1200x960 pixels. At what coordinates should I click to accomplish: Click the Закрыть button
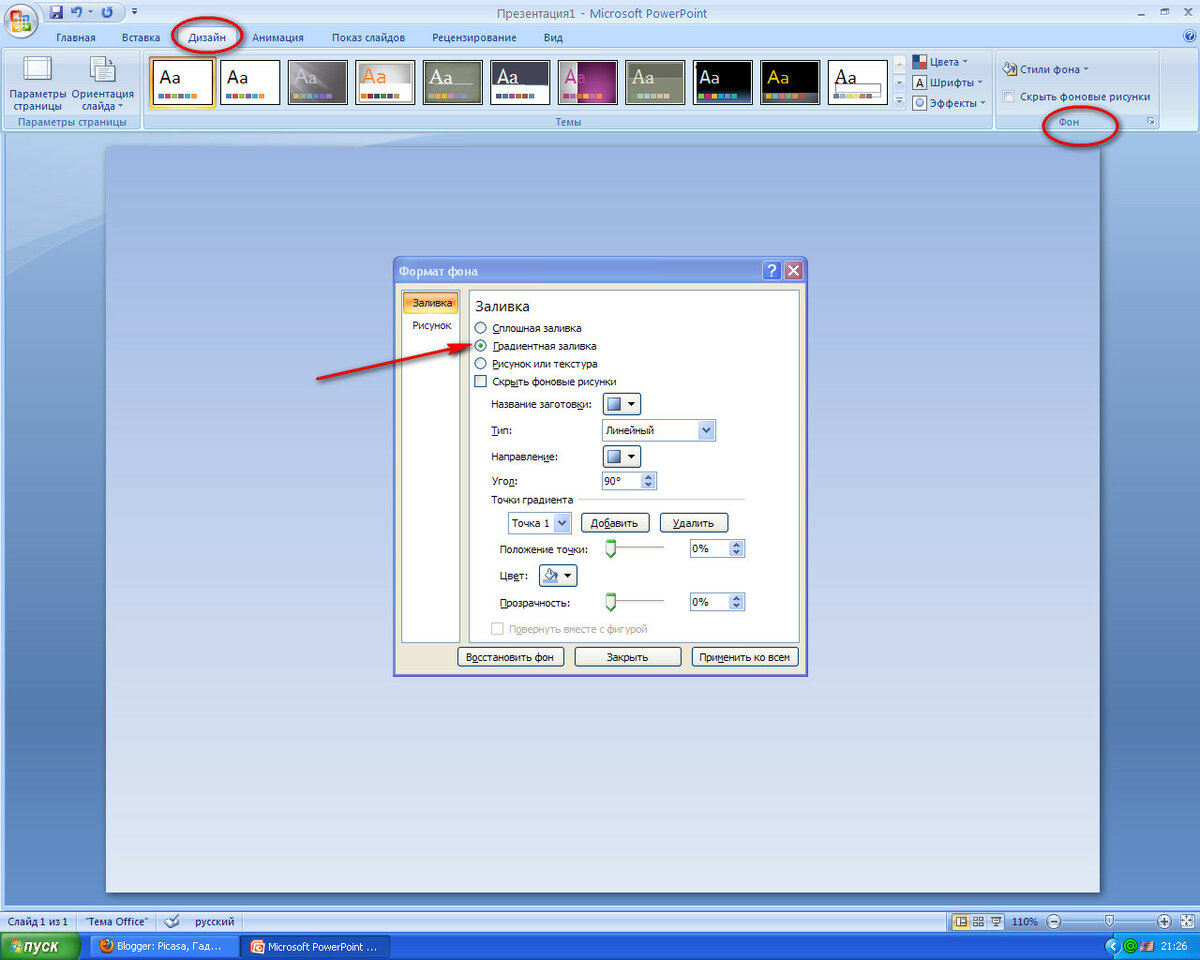pos(627,657)
